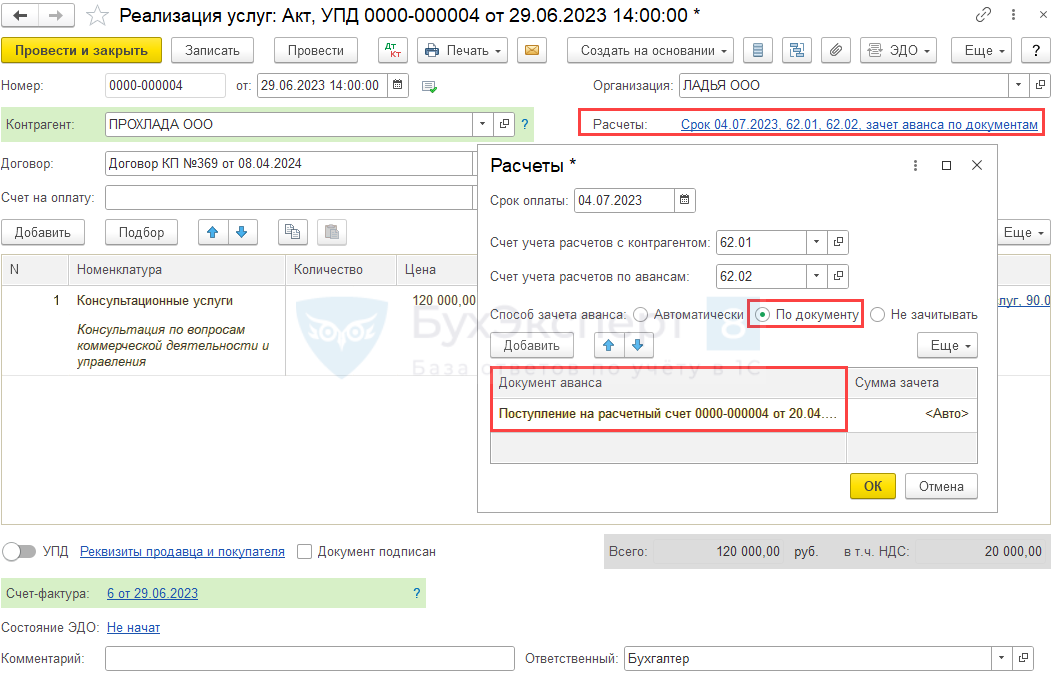Click the Провести button

[x=315, y=51]
